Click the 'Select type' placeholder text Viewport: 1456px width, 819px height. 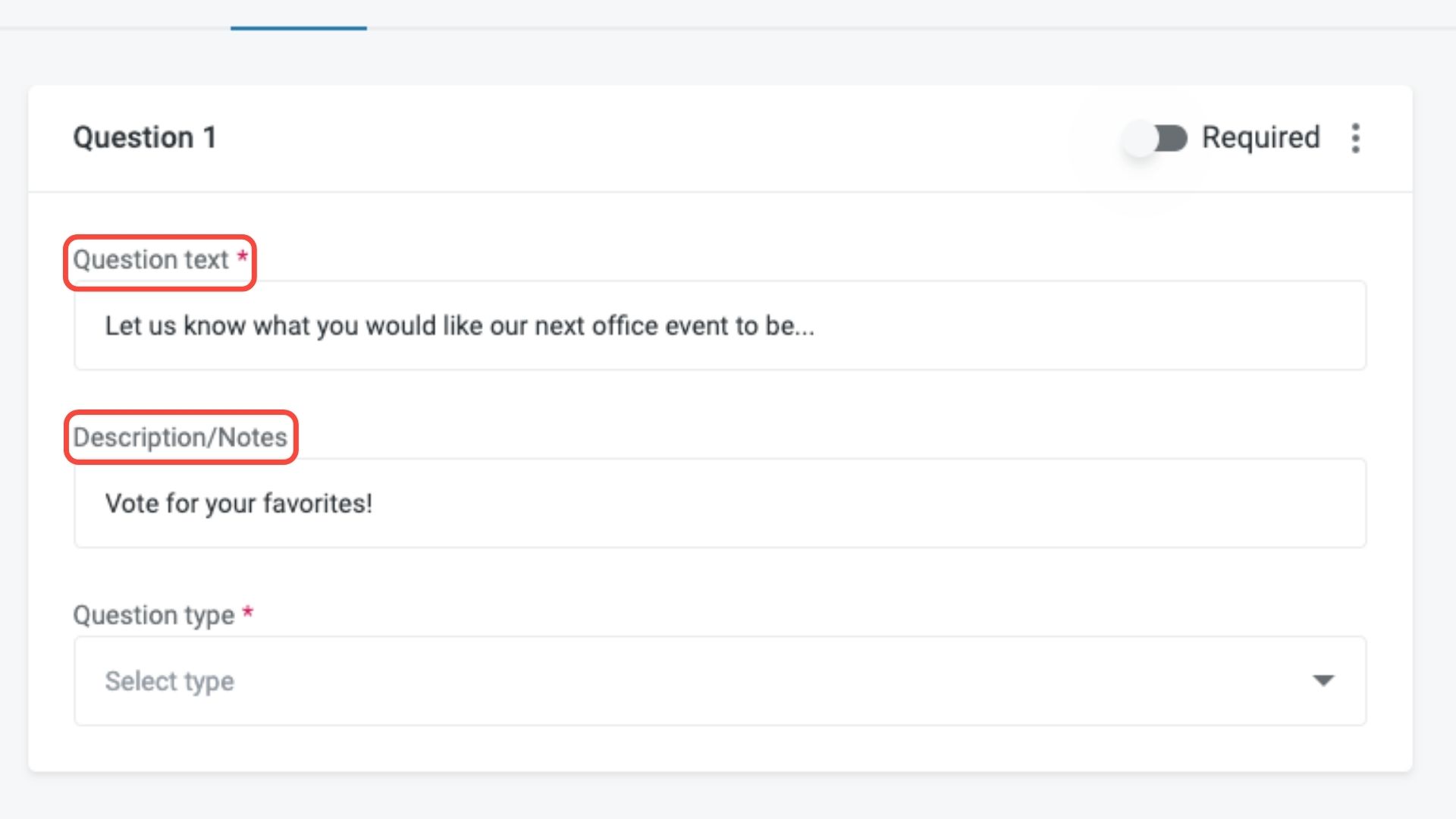coord(169,681)
